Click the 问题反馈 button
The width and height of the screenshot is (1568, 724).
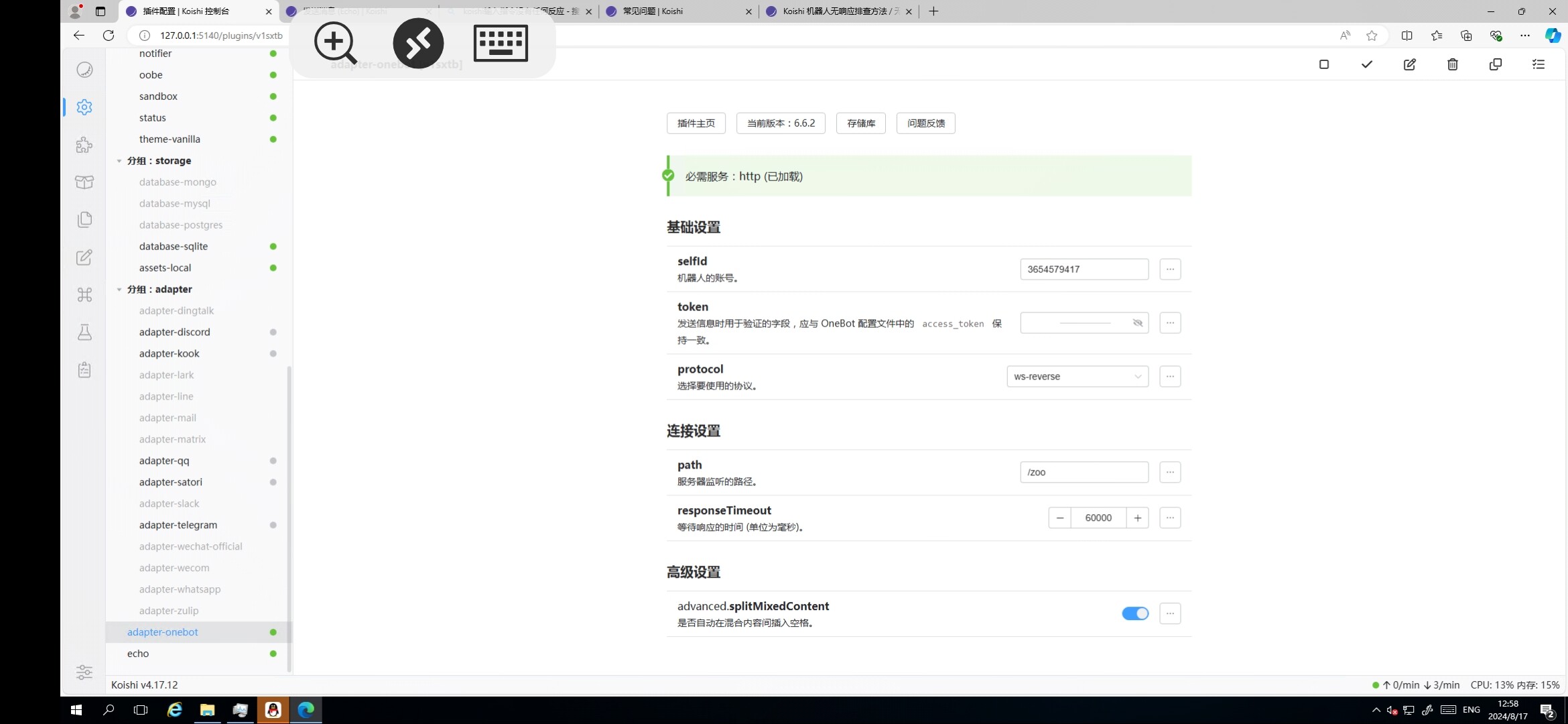pyautogui.click(x=925, y=123)
